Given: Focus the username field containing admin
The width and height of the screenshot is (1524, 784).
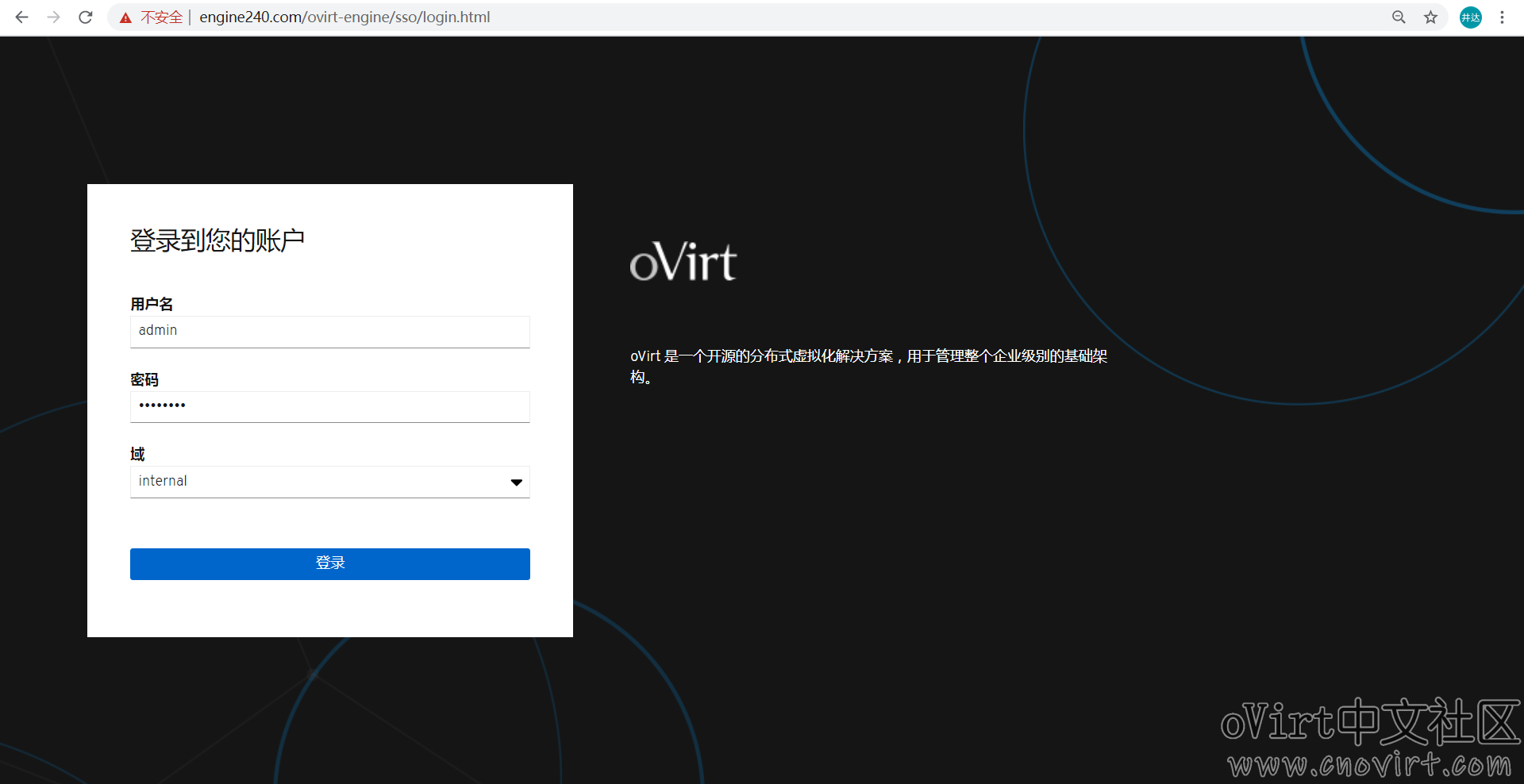Looking at the screenshot, I should (330, 332).
